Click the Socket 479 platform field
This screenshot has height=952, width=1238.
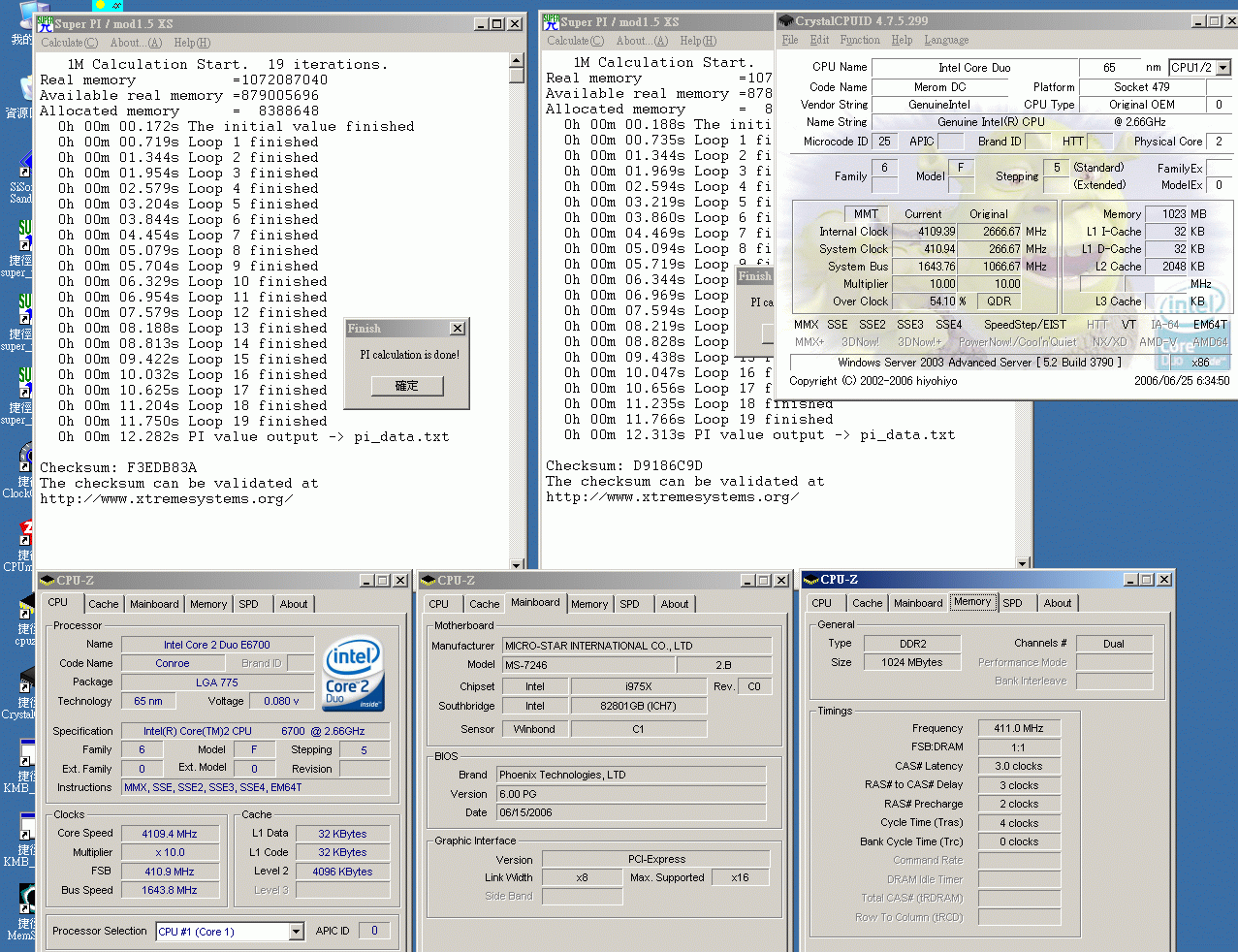point(1142,87)
